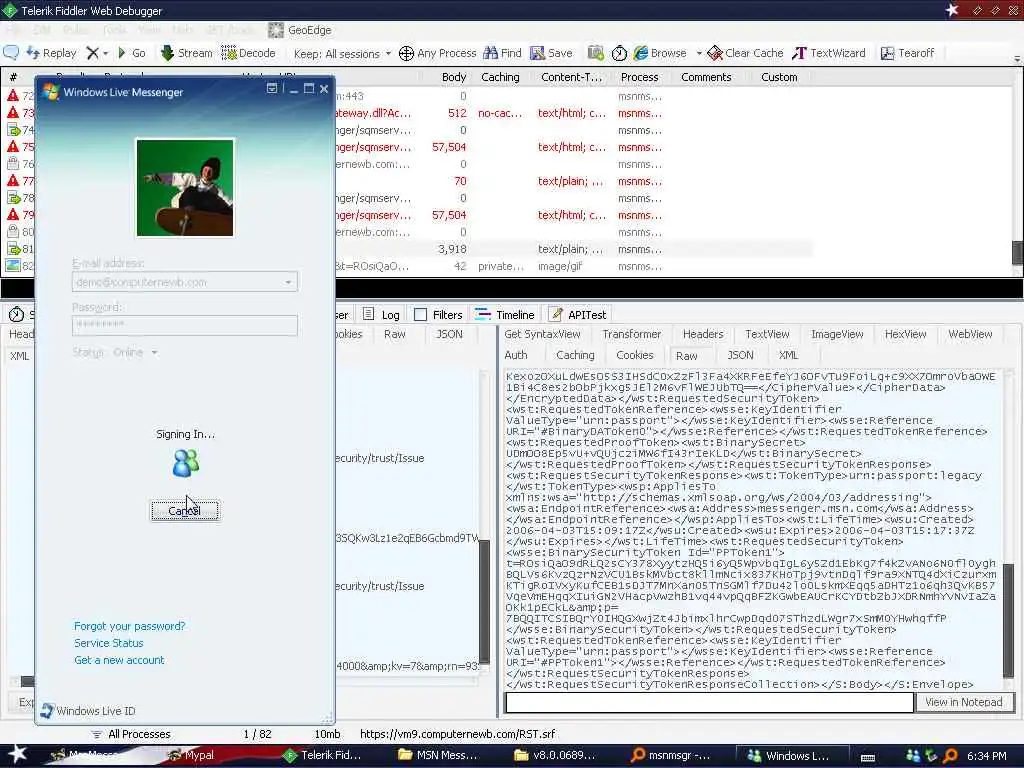Click the Go resume button

click(131, 53)
